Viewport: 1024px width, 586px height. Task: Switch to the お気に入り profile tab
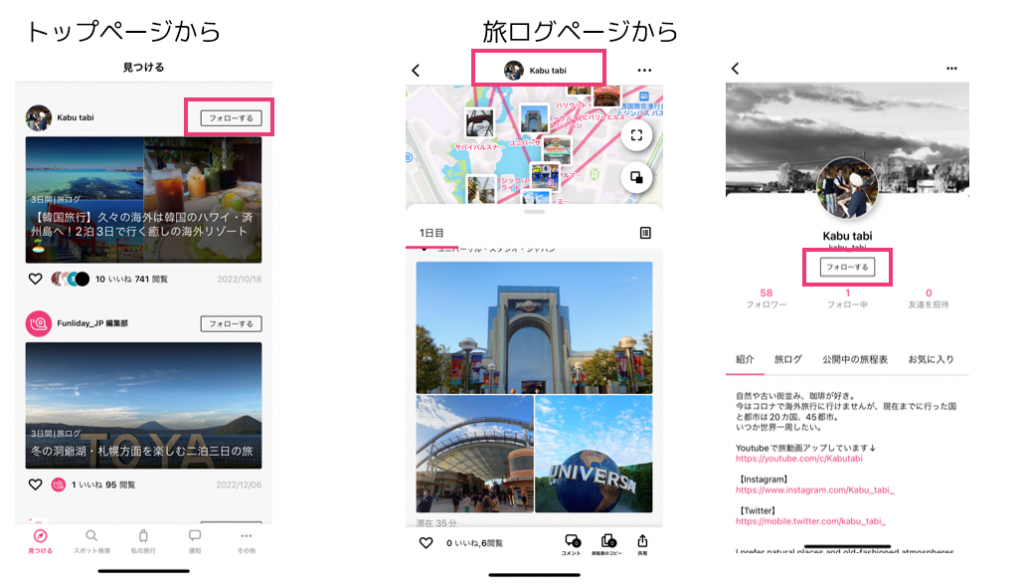click(930, 359)
